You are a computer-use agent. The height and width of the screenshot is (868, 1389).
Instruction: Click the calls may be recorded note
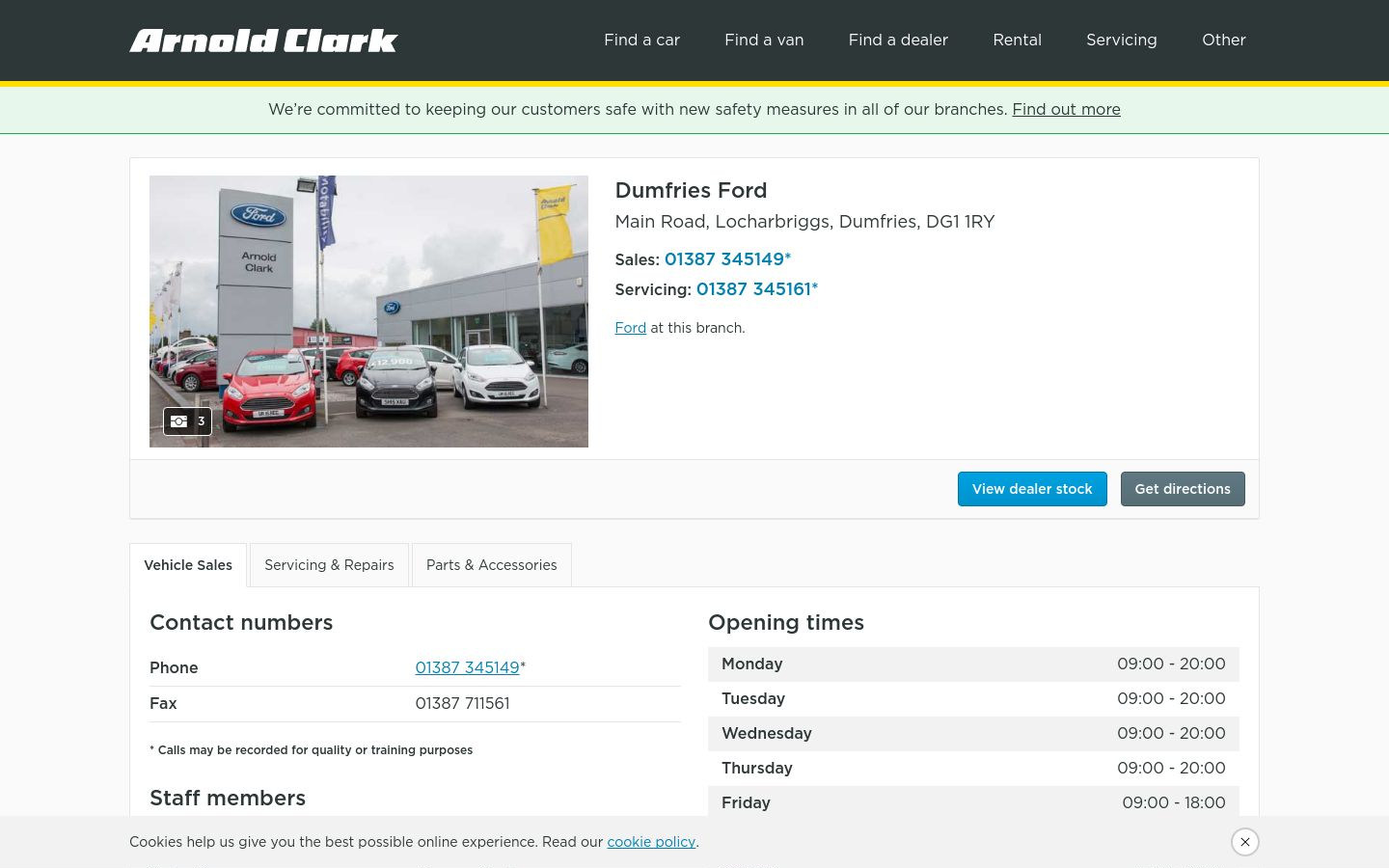[311, 750]
